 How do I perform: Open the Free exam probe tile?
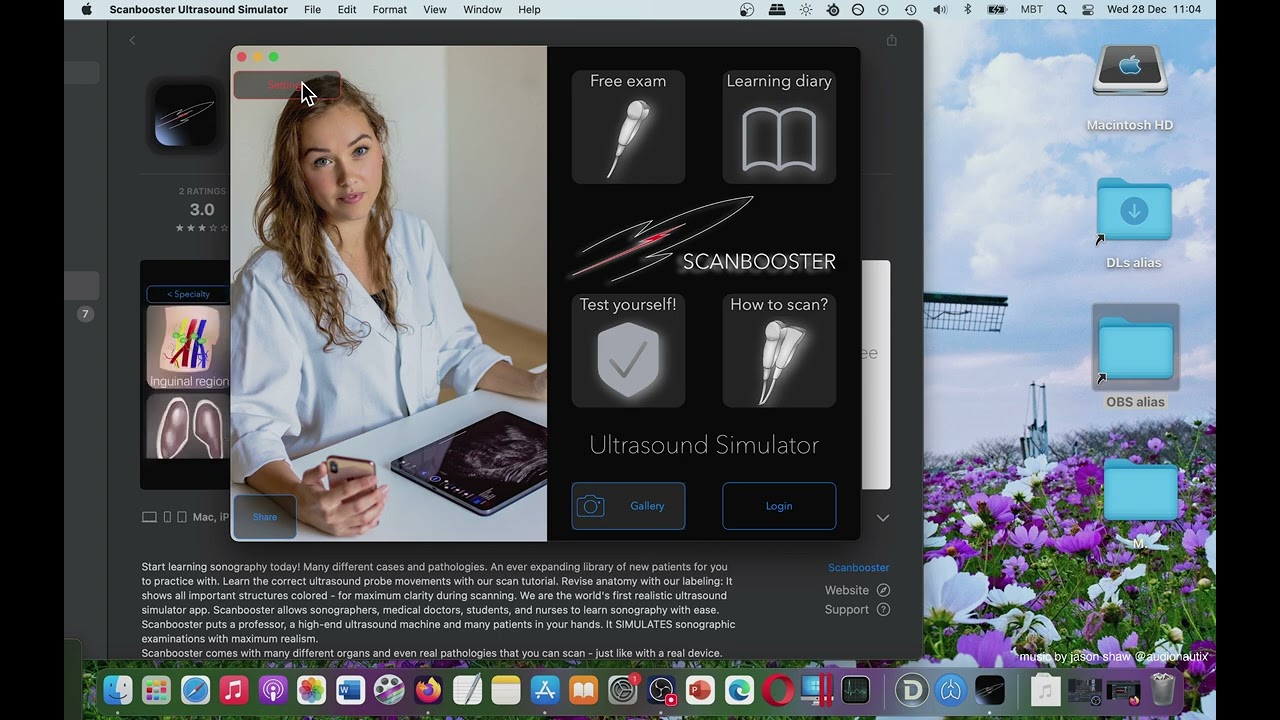[628, 127]
